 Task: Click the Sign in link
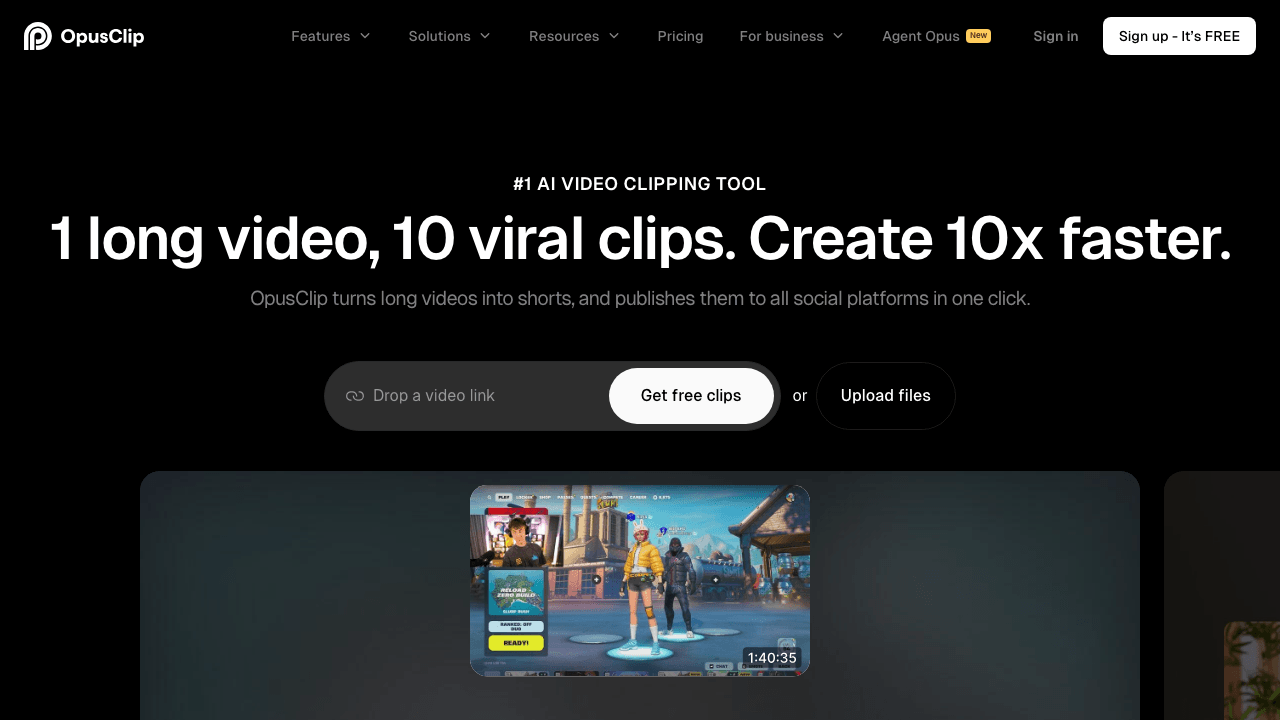(1056, 36)
